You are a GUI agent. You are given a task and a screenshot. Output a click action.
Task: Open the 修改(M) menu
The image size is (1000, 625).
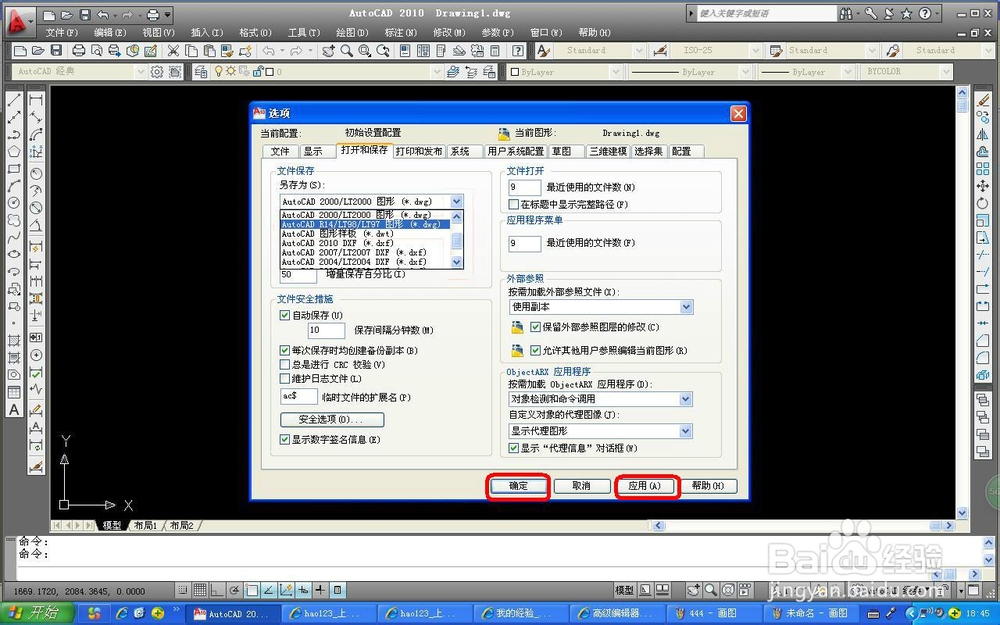coord(450,32)
